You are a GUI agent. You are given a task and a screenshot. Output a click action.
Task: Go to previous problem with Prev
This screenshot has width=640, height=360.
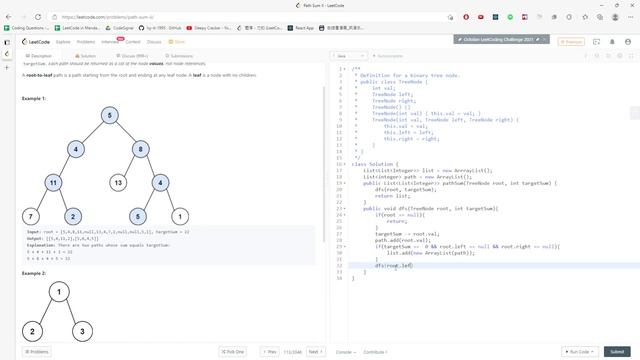click(x=270, y=351)
